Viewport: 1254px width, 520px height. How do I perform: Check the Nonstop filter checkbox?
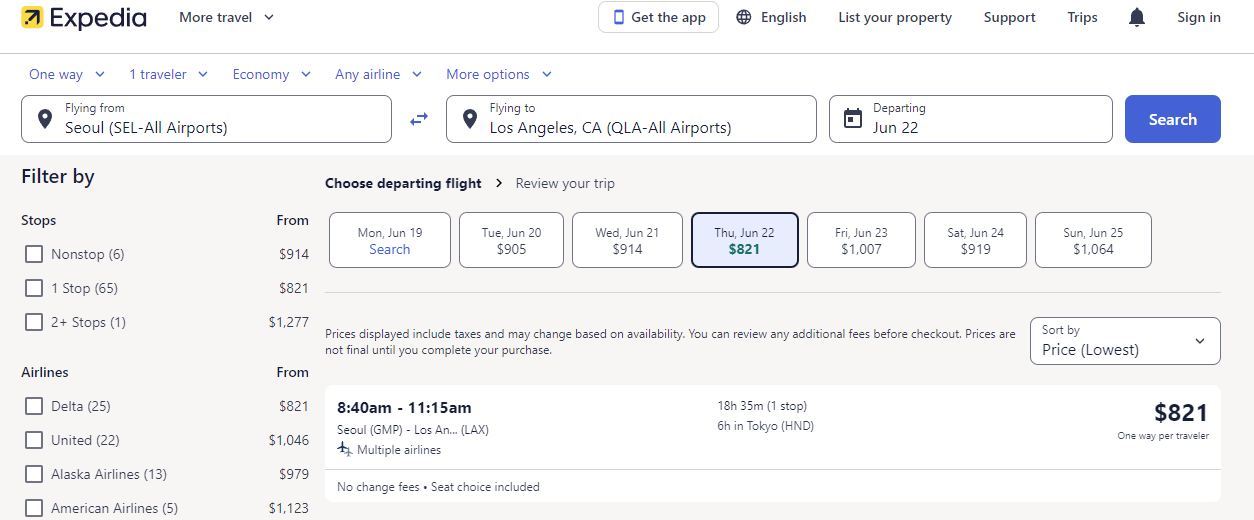(x=34, y=254)
